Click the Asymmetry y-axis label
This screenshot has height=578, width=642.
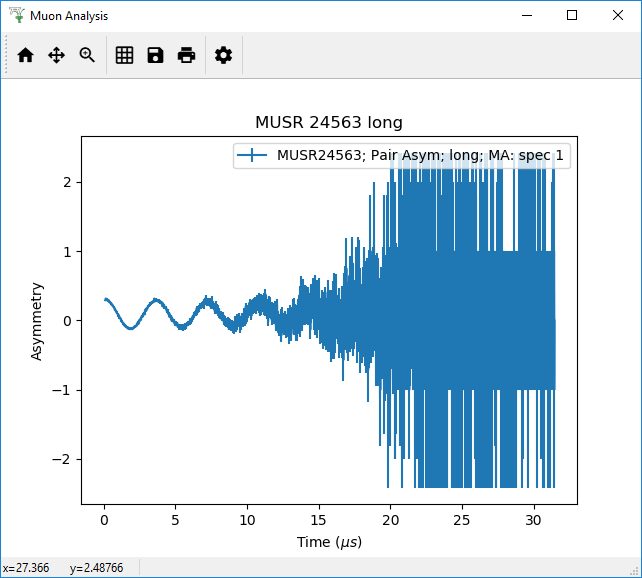(37, 321)
